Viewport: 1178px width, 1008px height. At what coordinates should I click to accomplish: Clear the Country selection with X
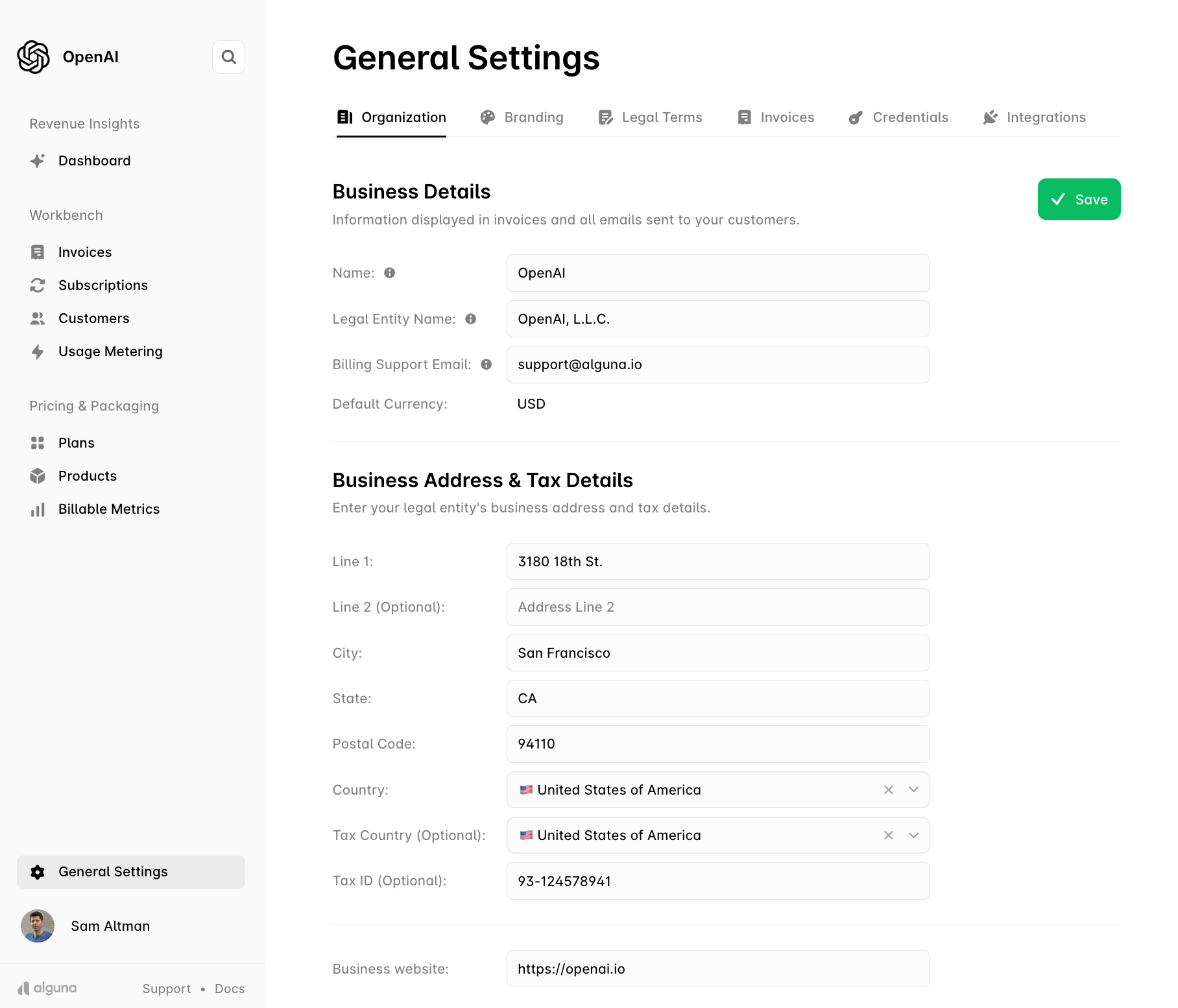pos(889,789)
